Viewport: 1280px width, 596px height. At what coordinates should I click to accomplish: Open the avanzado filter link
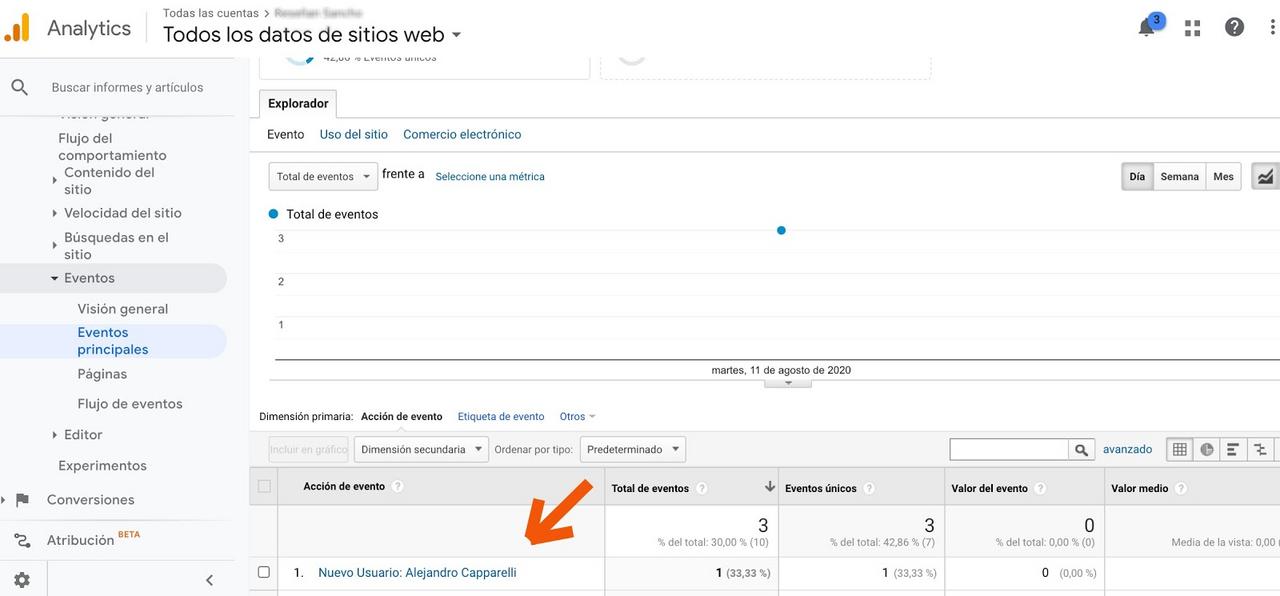[1128, 449]
